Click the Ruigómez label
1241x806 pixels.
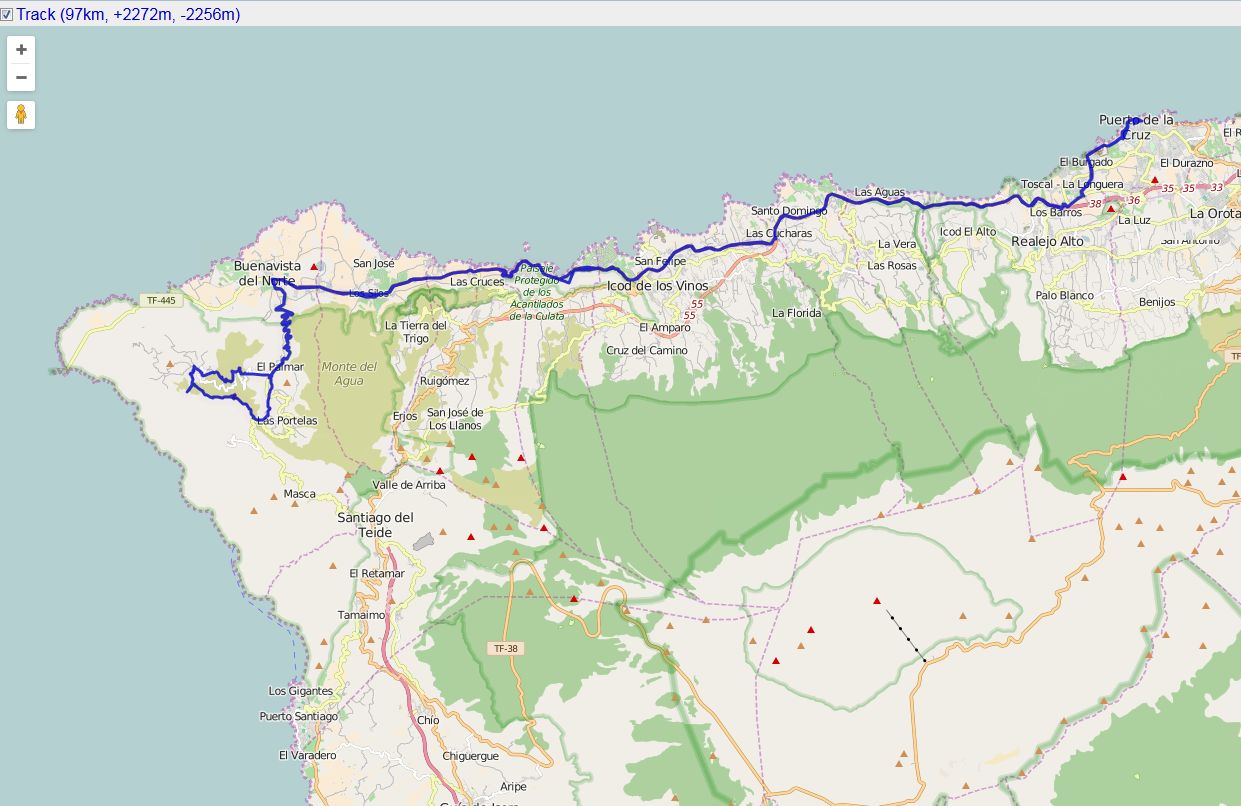(x=444, y=381)
